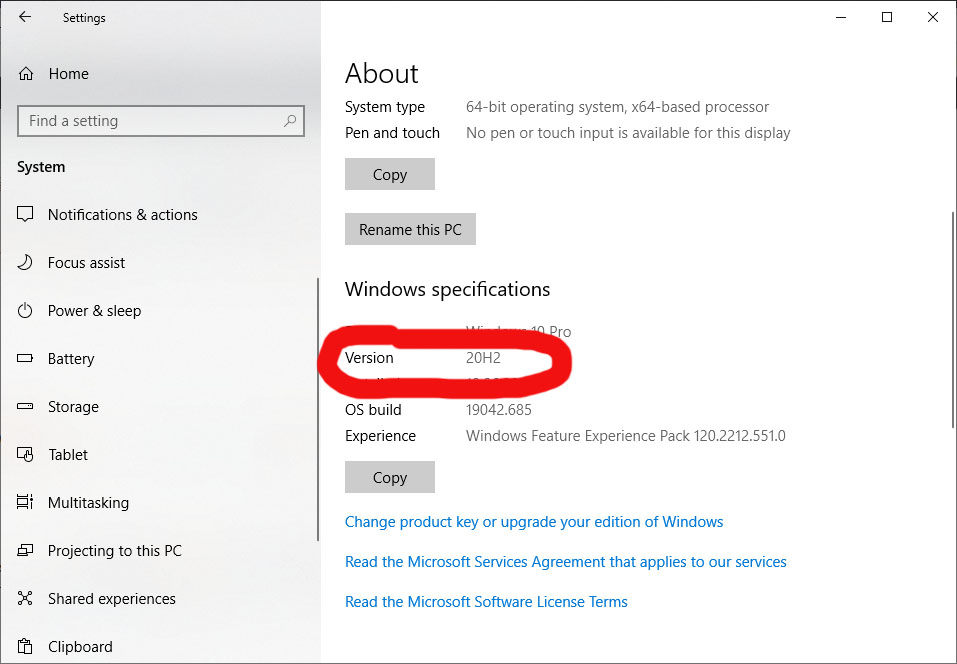Image resolution: width=957 pixels, height=664 pixels.
Task: Open Clipboard settings page
Action: [80, 647]
